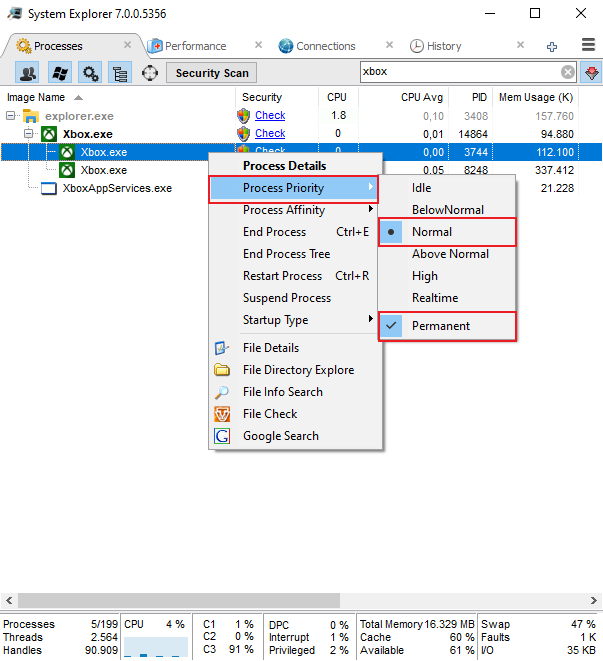Click the CPU usage graph in status bar

tap(156, 647)
